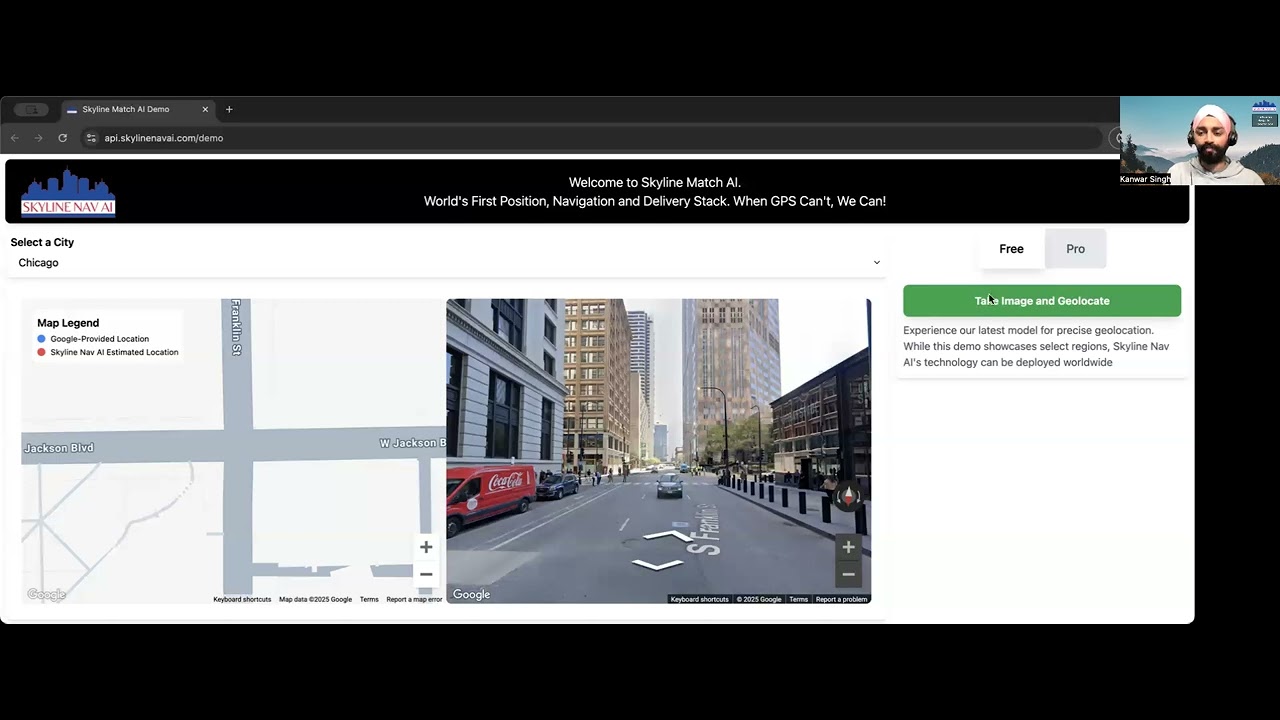Switch to the Pro tab

tap(1075, 249)
